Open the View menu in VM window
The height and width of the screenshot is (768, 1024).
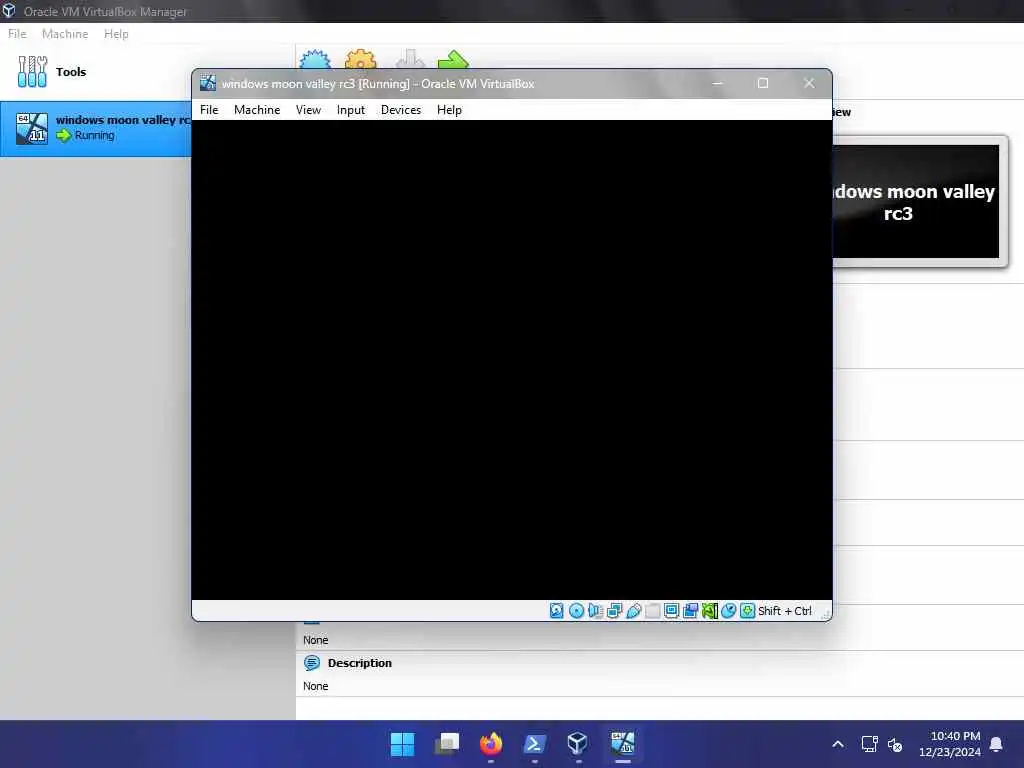[x=308, y=110]
